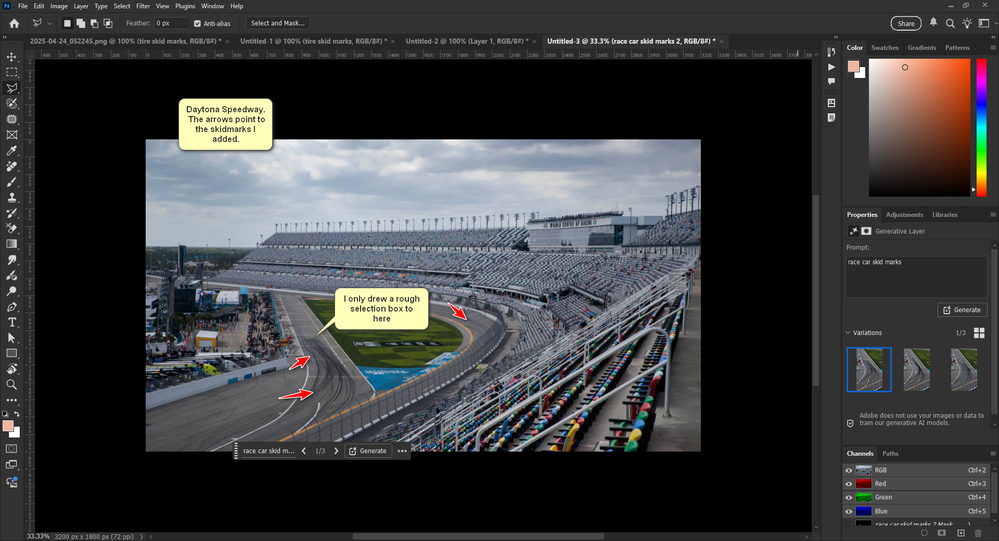Screen dimensions: 999x541
Task: Select the Rectangle shape tool
Action: pos(11,353)
